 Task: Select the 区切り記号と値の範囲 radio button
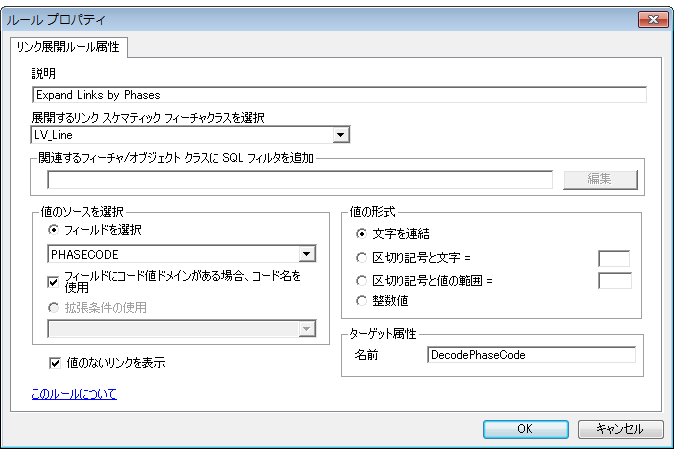point(362,281)
